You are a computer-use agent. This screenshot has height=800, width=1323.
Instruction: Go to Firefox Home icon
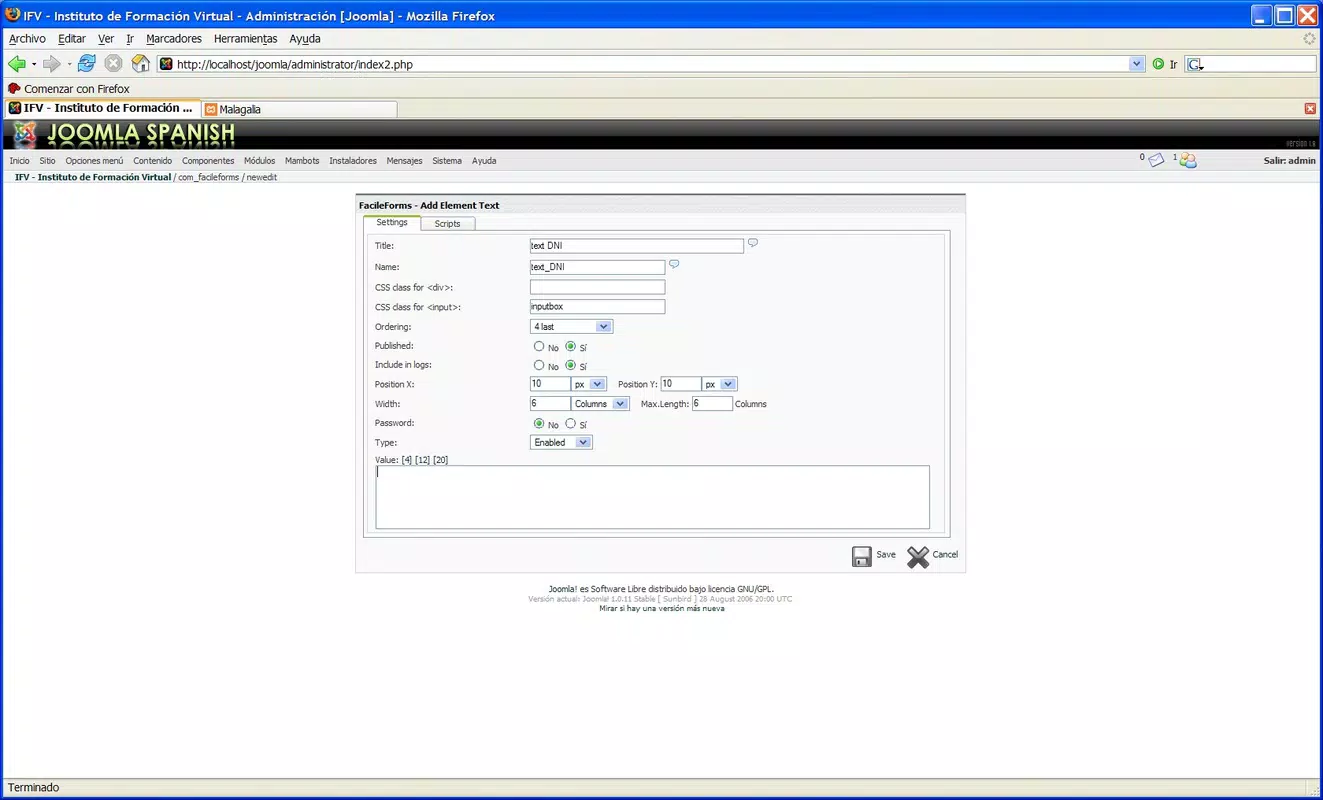141,64
